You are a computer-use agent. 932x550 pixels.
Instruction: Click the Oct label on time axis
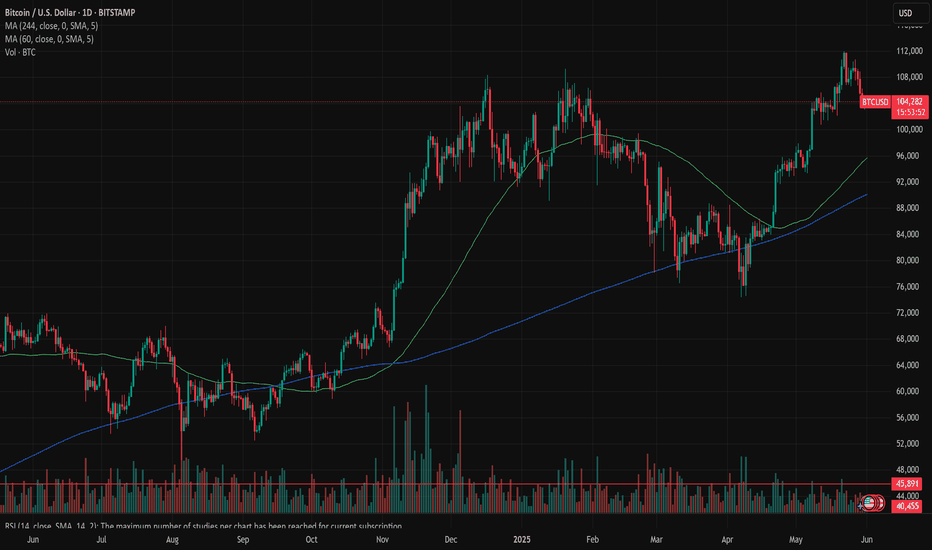[x=311, y=540]
